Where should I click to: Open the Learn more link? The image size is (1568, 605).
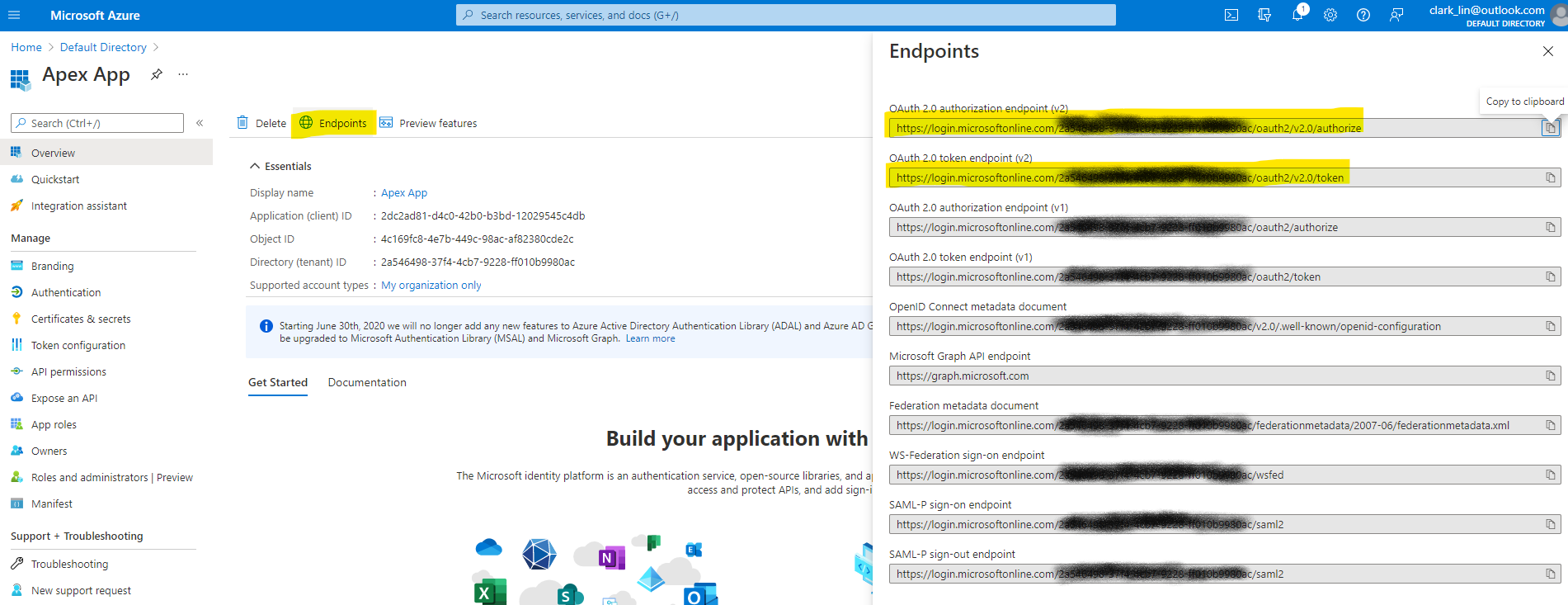pos(650,338)
